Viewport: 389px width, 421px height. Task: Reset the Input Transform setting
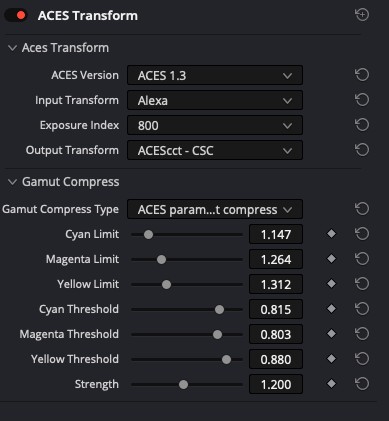pos(362,100)
